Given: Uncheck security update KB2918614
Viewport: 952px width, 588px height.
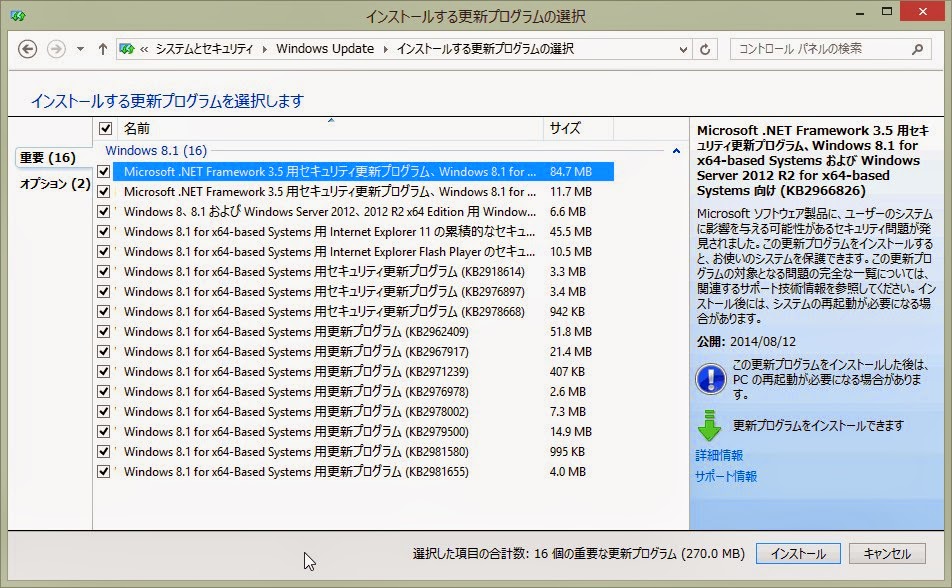Looking at the screenshot, I should coord(104,272).
